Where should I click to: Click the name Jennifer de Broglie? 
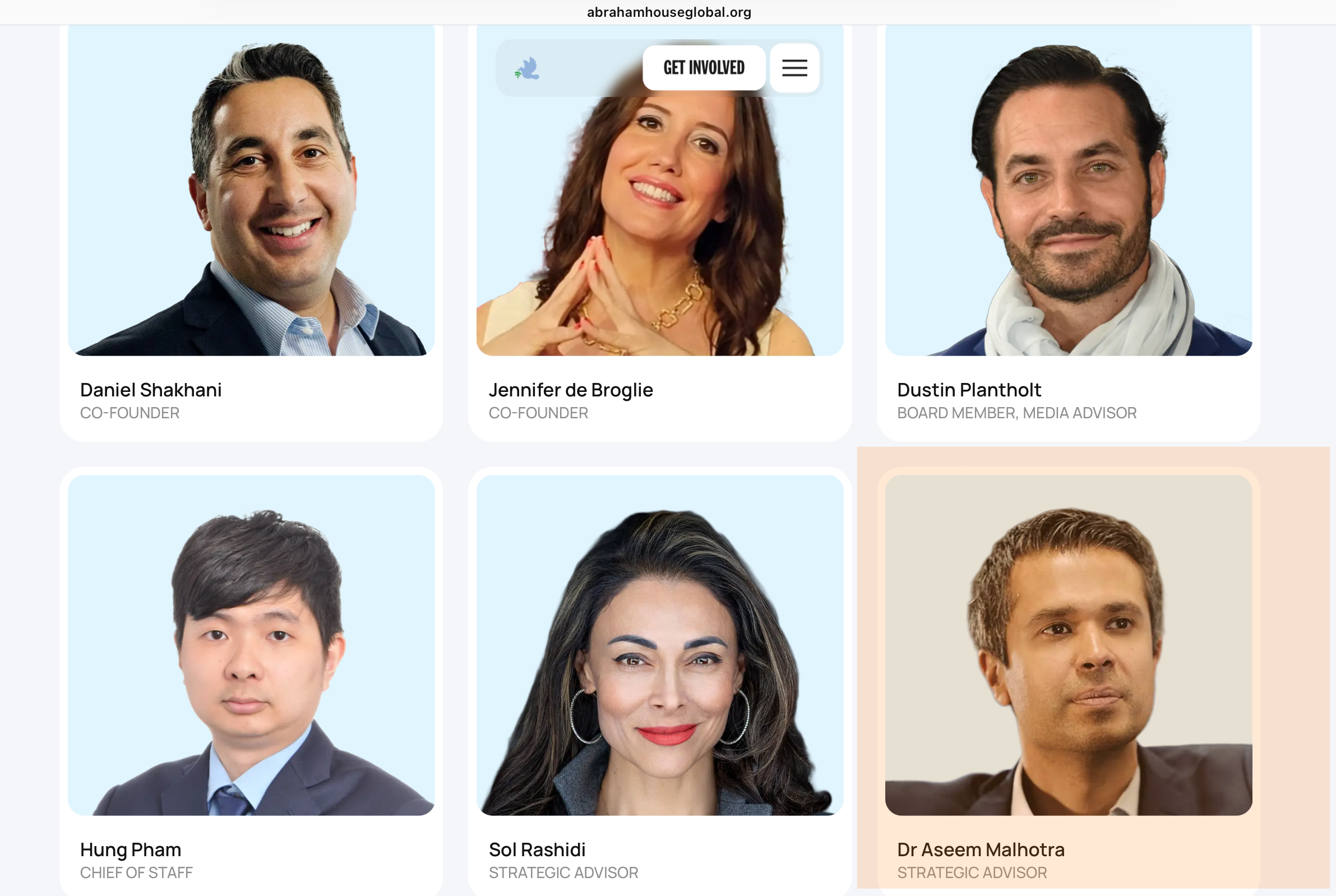pos(571,390)
